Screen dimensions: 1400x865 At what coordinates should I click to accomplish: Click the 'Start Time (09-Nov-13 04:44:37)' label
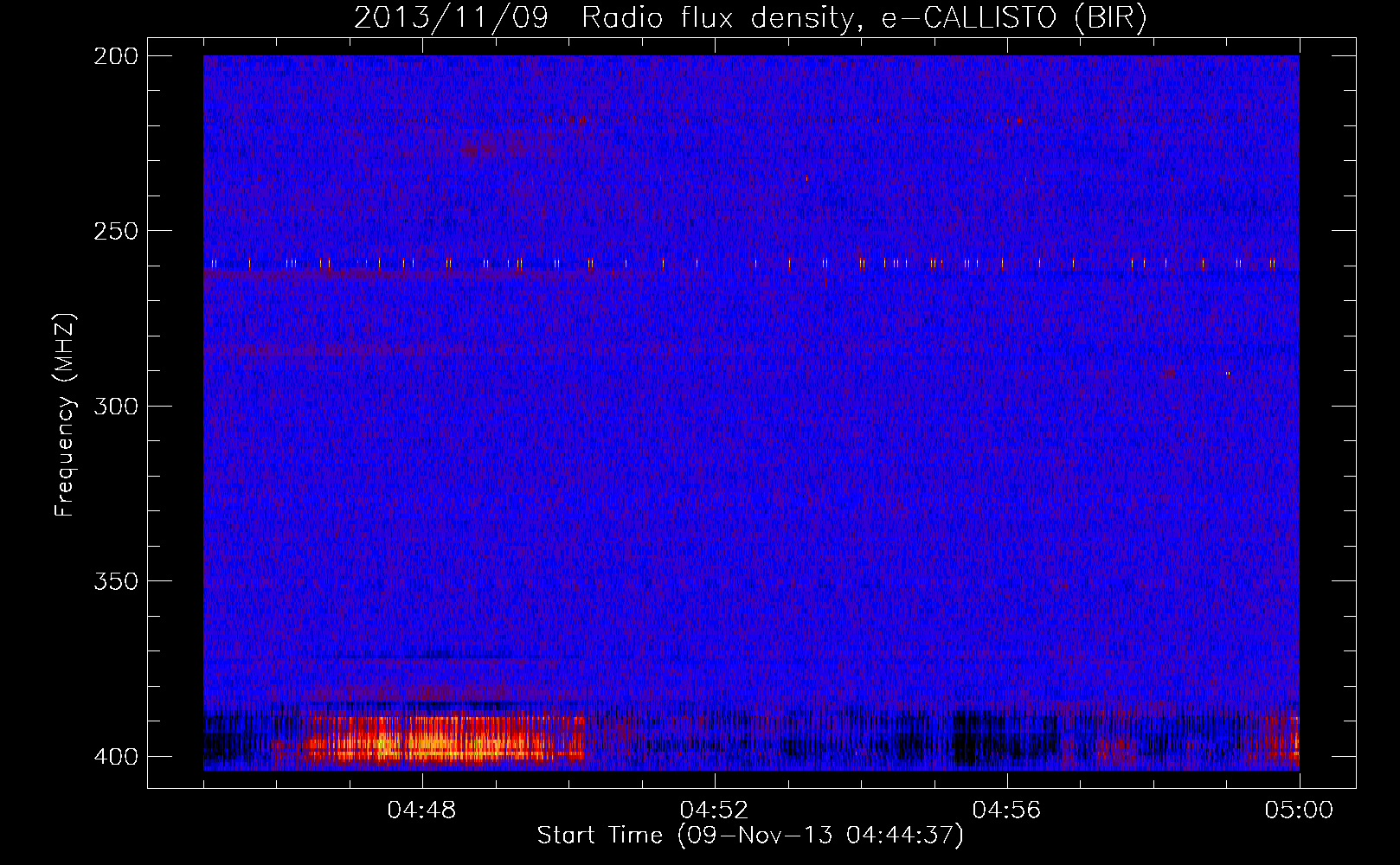pyautogui.click(x=750, y=836)
